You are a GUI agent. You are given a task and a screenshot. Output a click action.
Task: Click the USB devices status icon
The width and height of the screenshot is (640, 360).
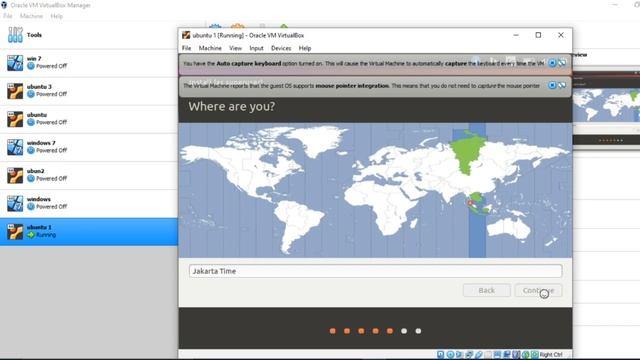click(479, 354)
